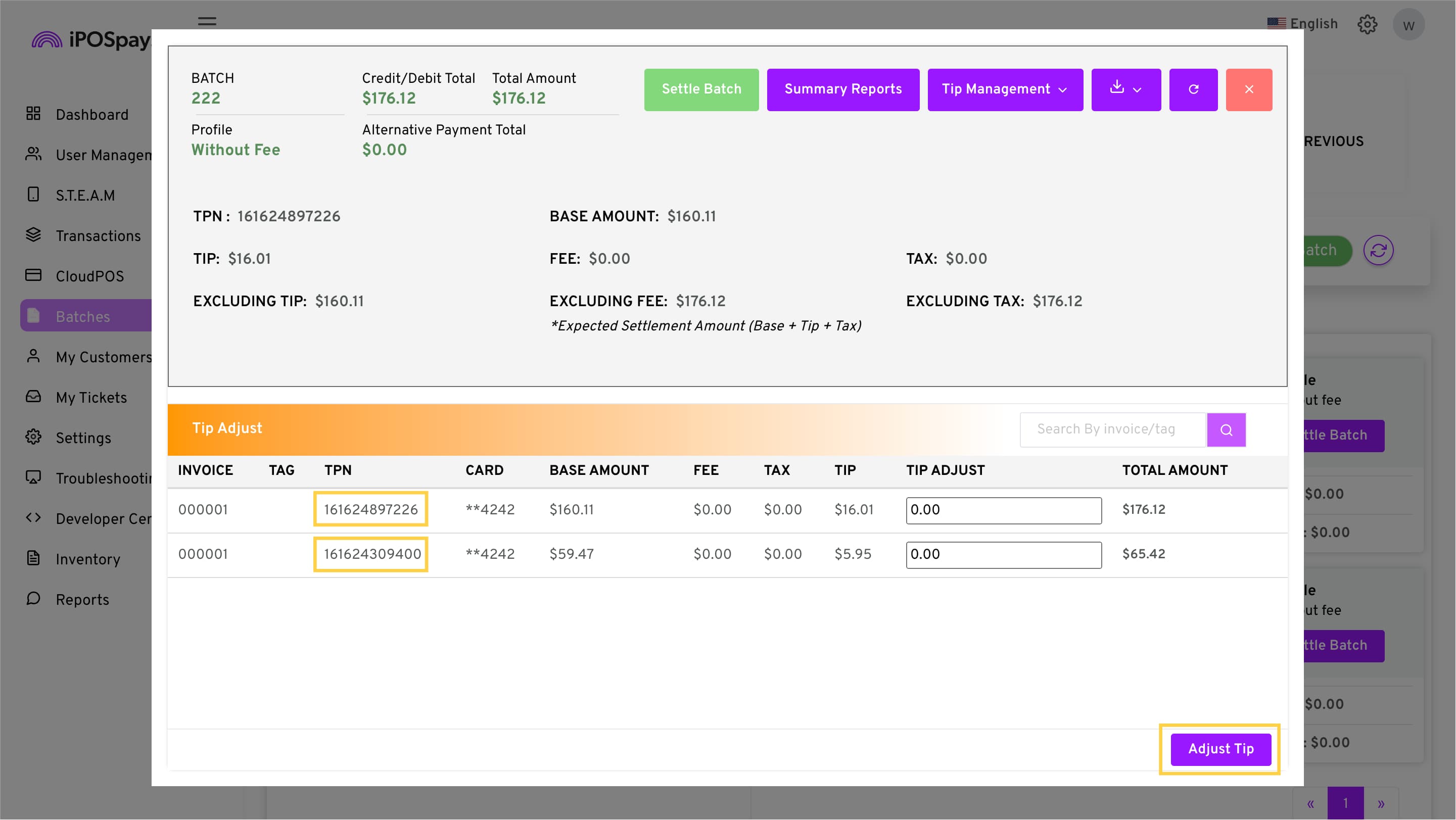The height and width of the screenshot is (820, 1456).
Task: Go to next page with » arrow
Action: tap(1381, 803)
